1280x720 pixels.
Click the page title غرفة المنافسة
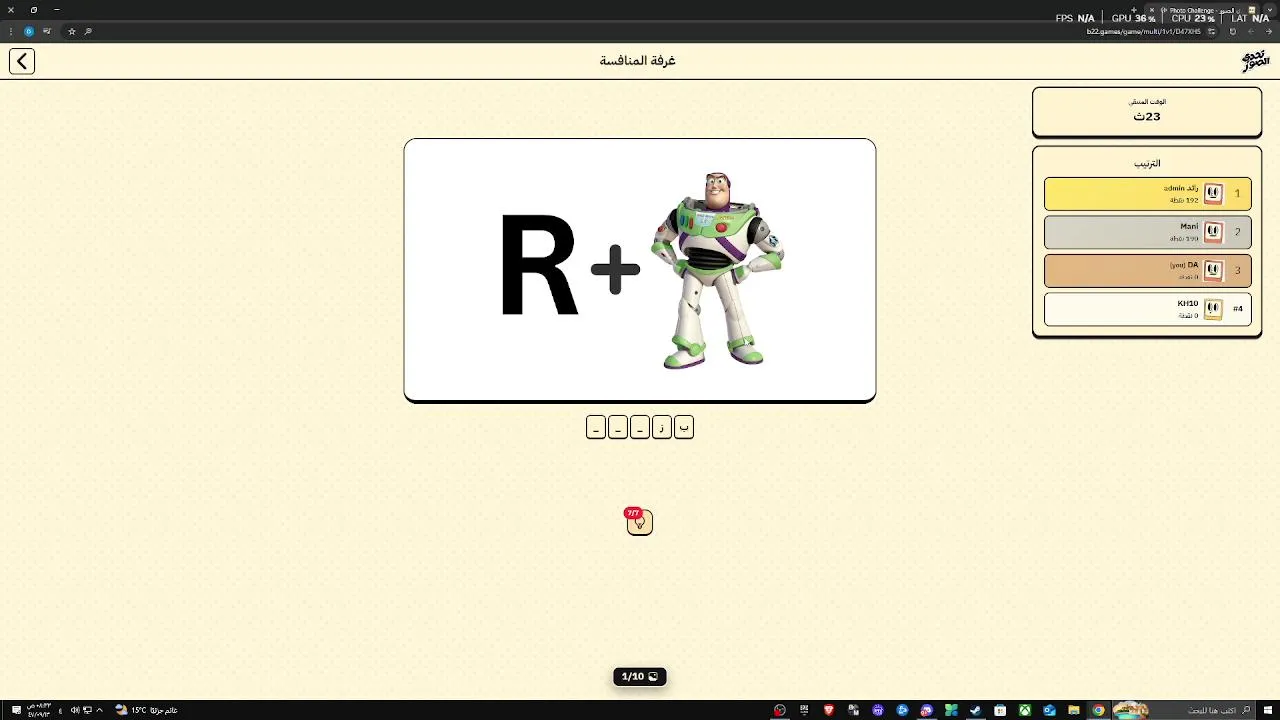(x=638, y=61)
